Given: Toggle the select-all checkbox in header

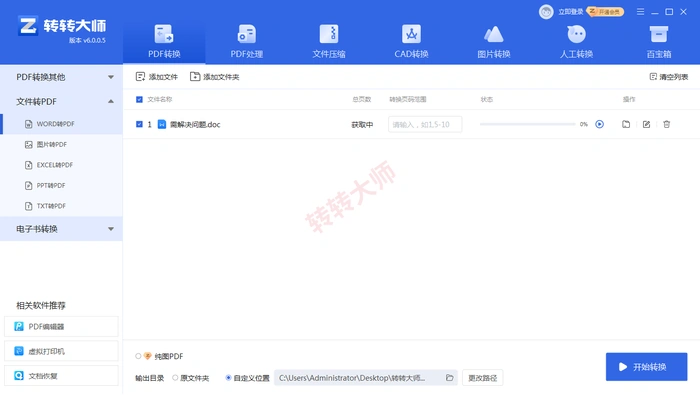Looking at the screenshot, I should tap(139, 100).
